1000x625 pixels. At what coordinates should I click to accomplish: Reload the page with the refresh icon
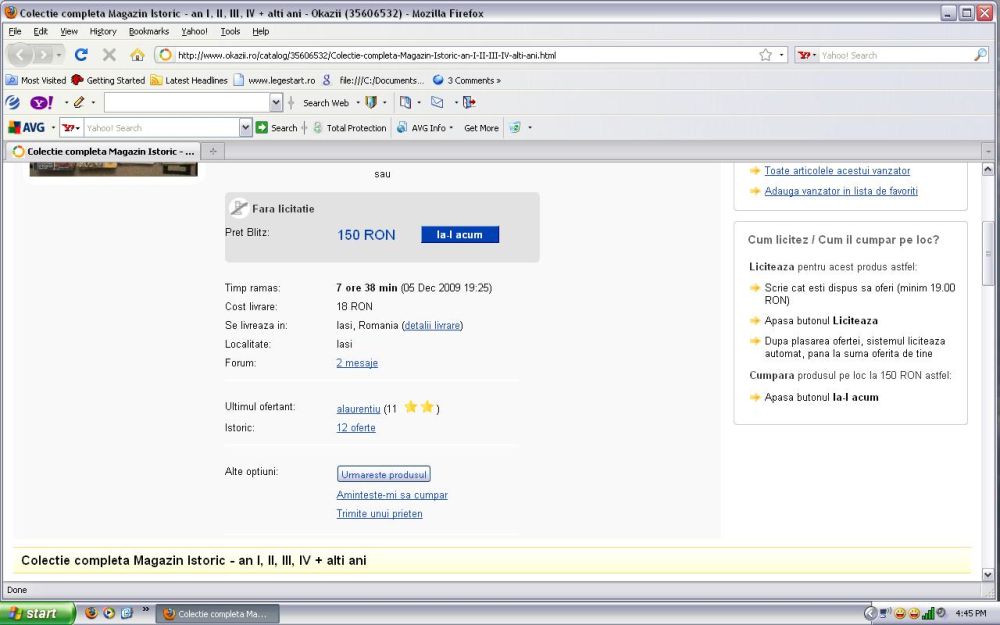point(81,55)
